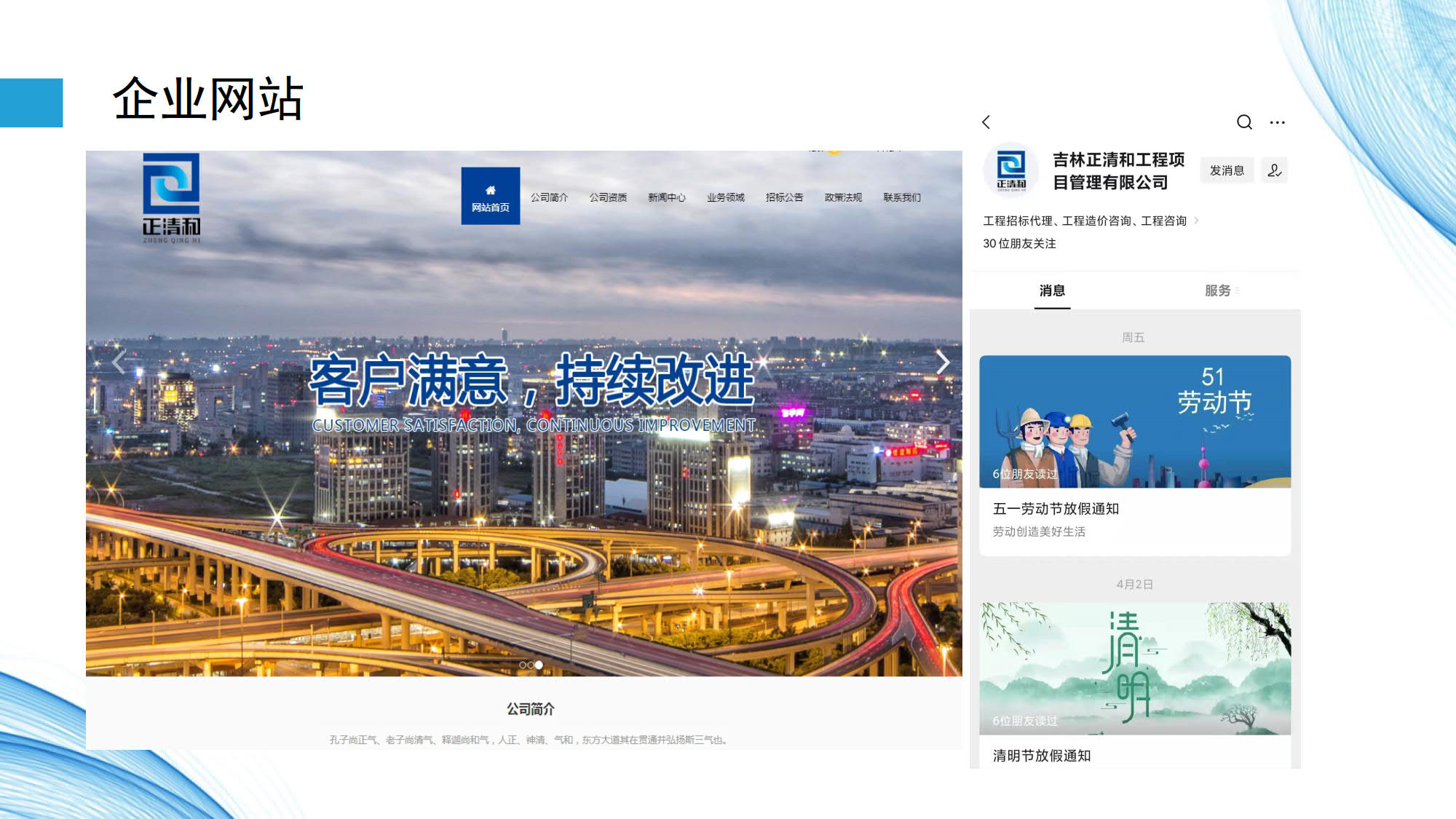Click the back arrow in WeChat profile
Screen dimensions: 1456x819
986,122
